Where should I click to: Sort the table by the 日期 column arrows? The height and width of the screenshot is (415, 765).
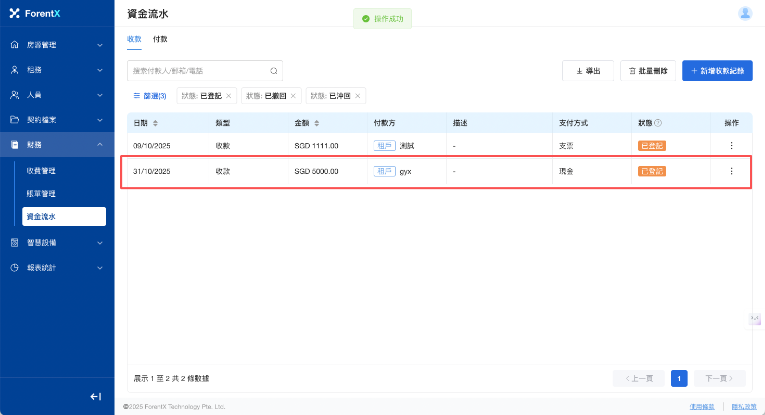[155, 123]
